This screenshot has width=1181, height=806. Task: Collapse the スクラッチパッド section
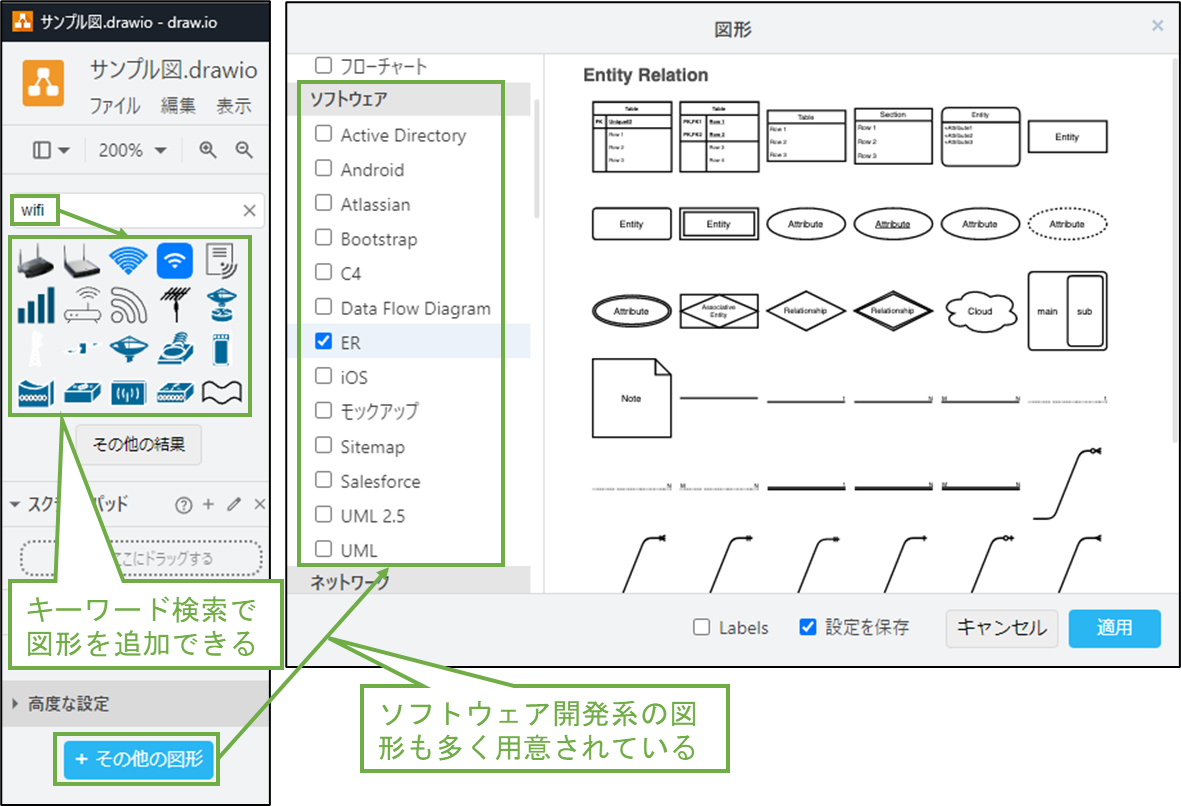(x=15, y=504)
